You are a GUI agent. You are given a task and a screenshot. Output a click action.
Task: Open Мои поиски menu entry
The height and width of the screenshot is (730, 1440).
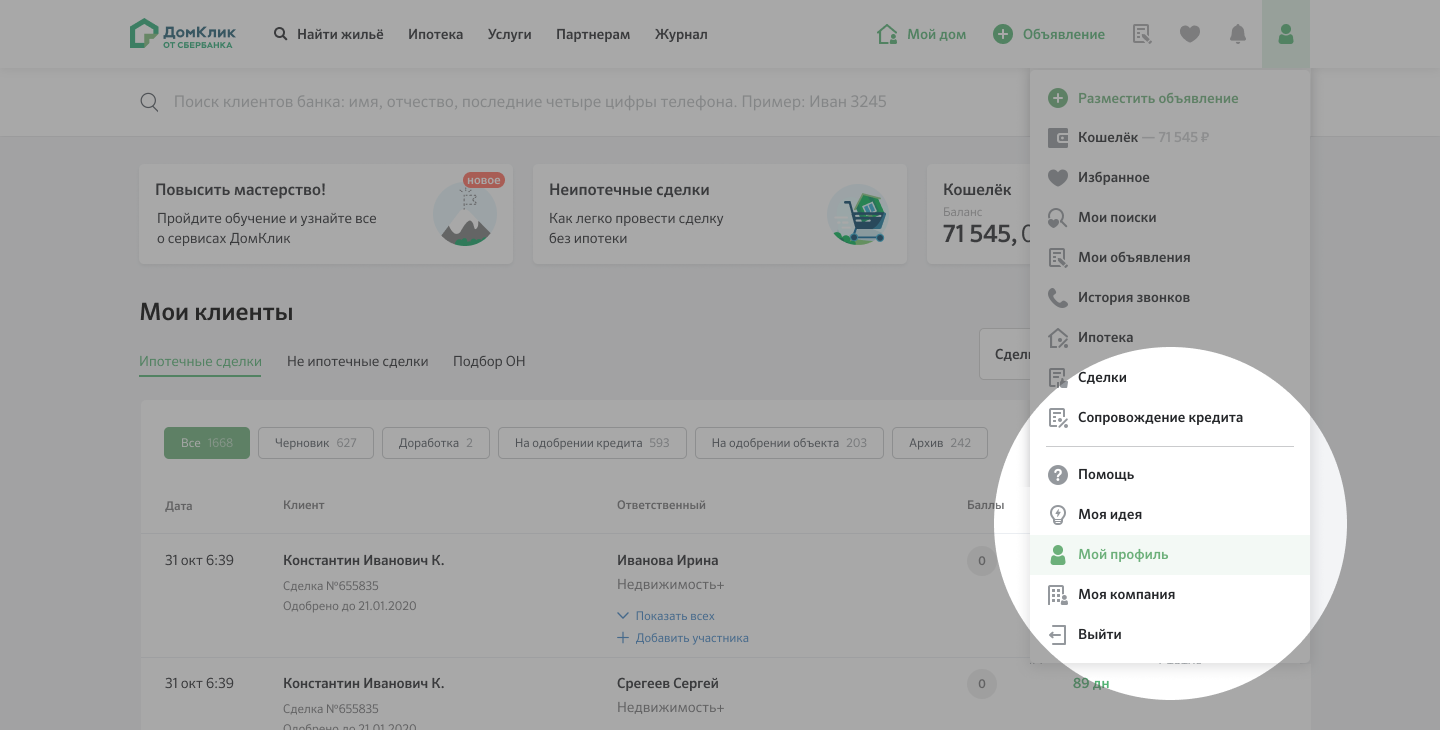(1170, 218)
